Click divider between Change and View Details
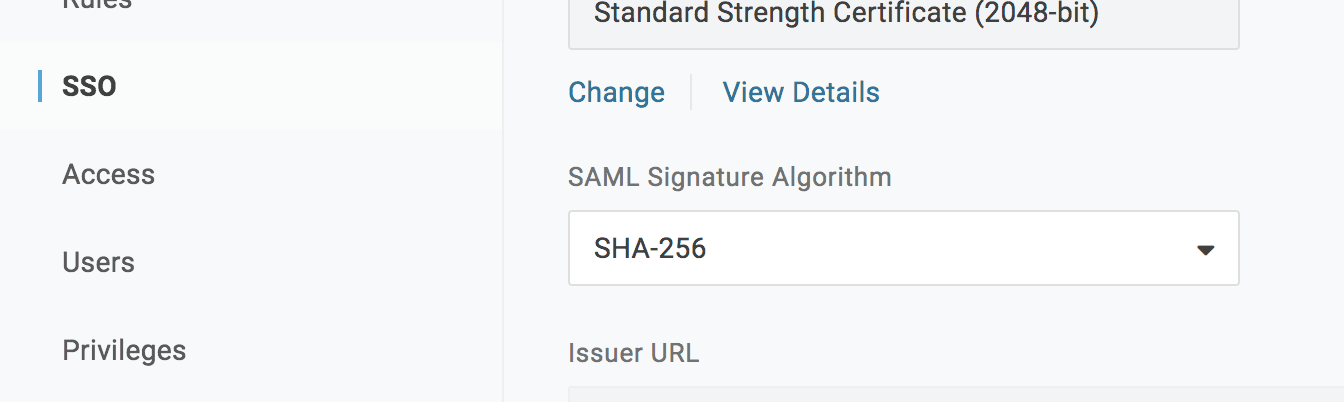The height and width of the screenshot is (402, 1344). click(x=692, y=93)
